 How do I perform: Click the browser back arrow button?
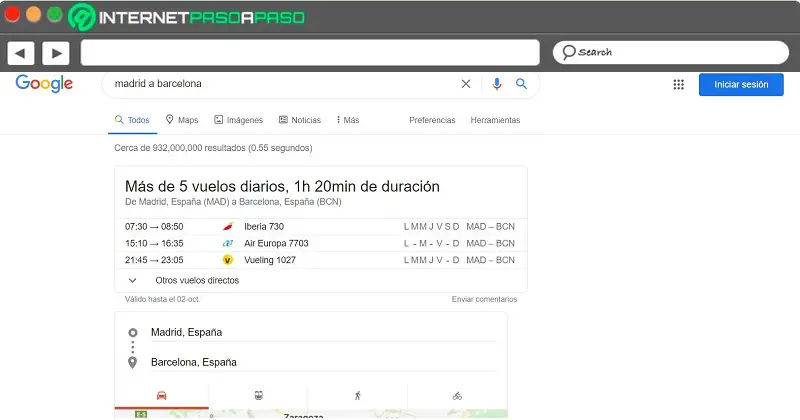tap(21, 53)
